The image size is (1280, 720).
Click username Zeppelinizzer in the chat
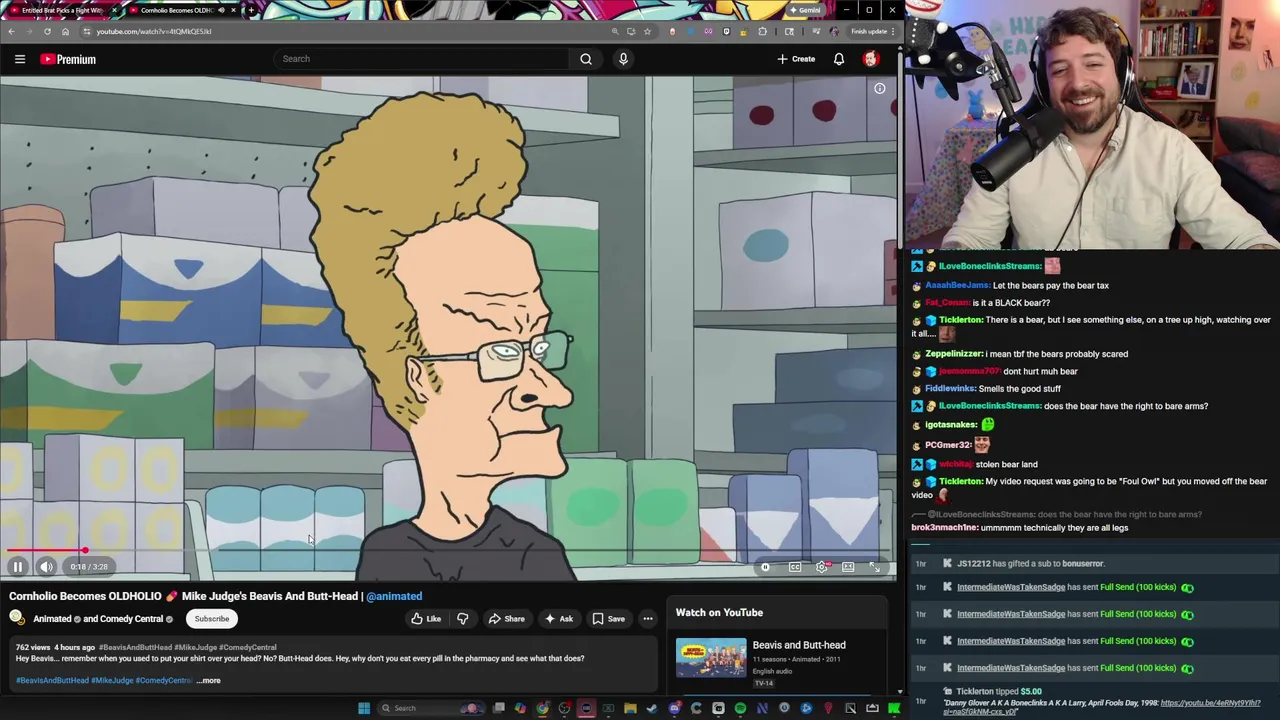click(x=954, y=354)
